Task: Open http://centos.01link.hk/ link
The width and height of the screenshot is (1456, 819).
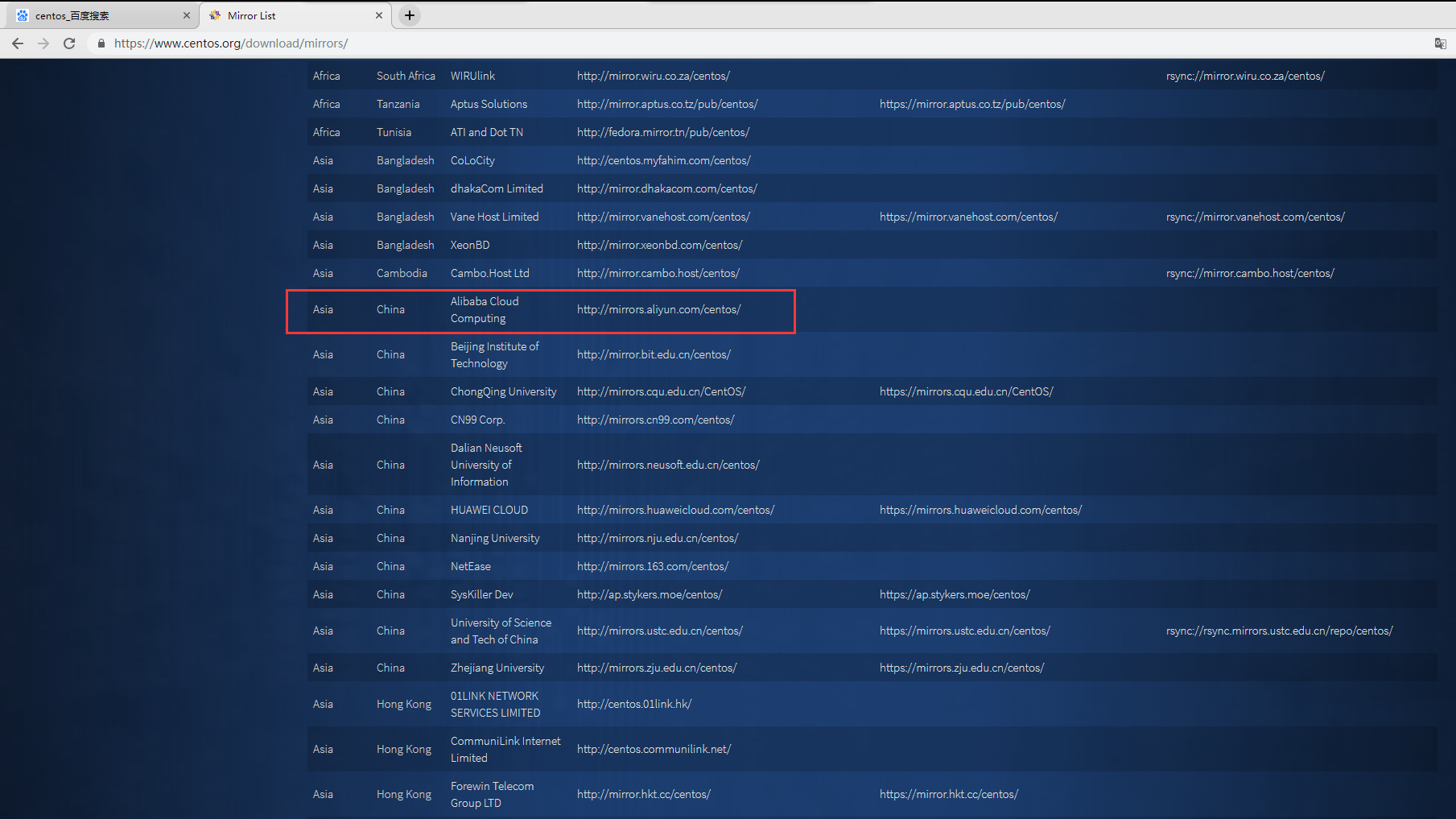Action: pos(634,704)
